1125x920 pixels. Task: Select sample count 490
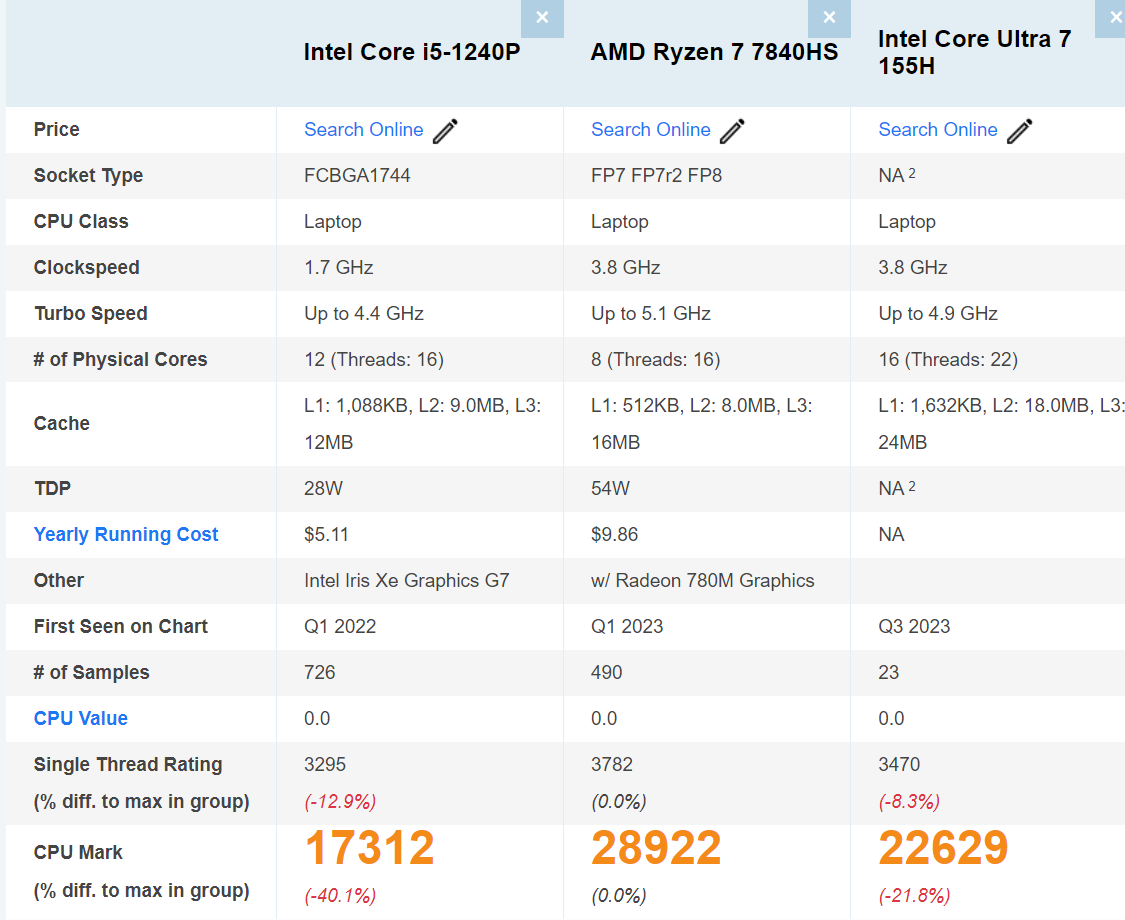[x=607, y=672]
